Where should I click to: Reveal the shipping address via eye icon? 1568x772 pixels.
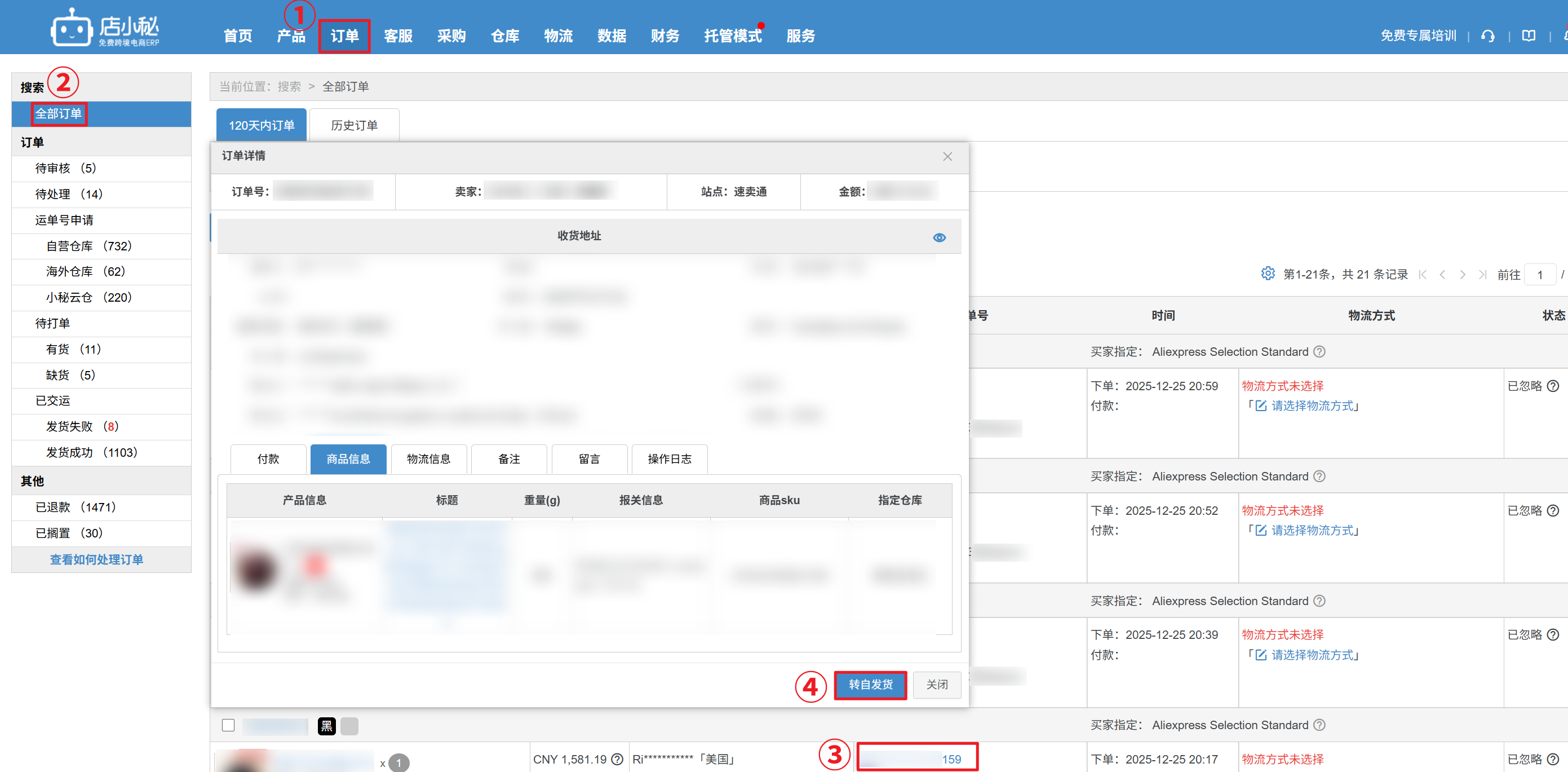pyautogui.click(x=938, y=237)
